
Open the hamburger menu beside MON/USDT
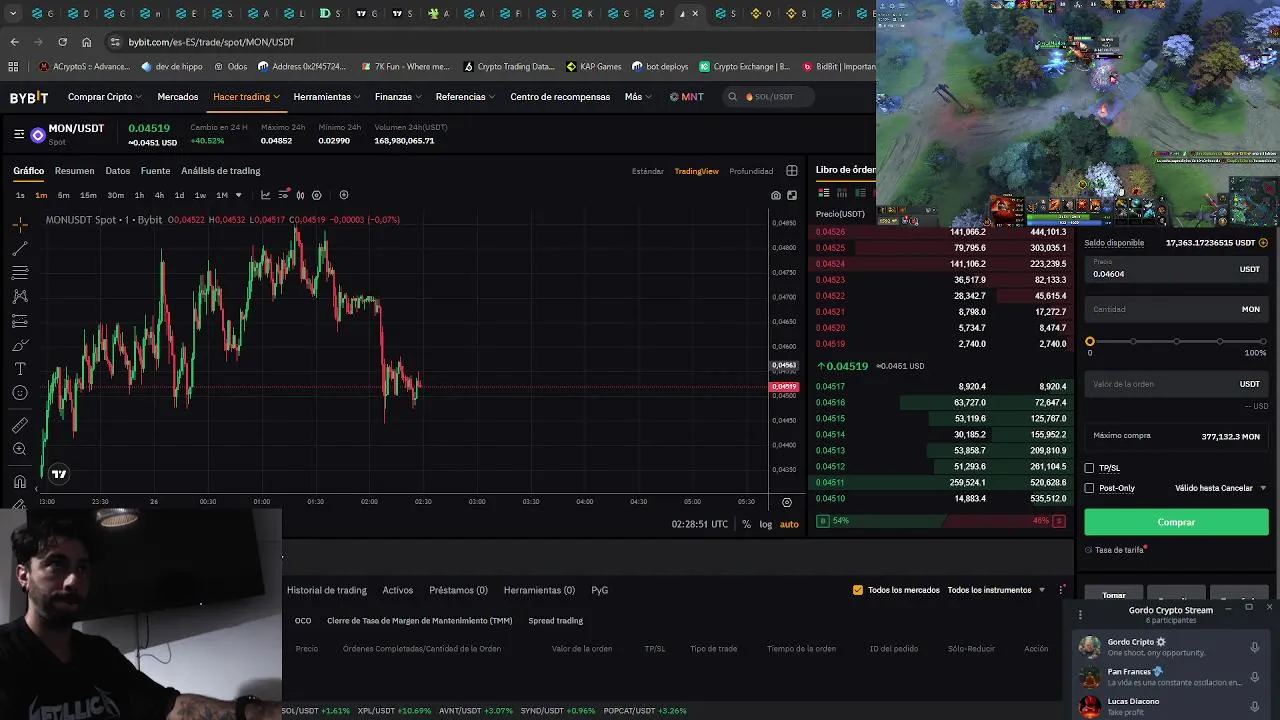[19, 134]
